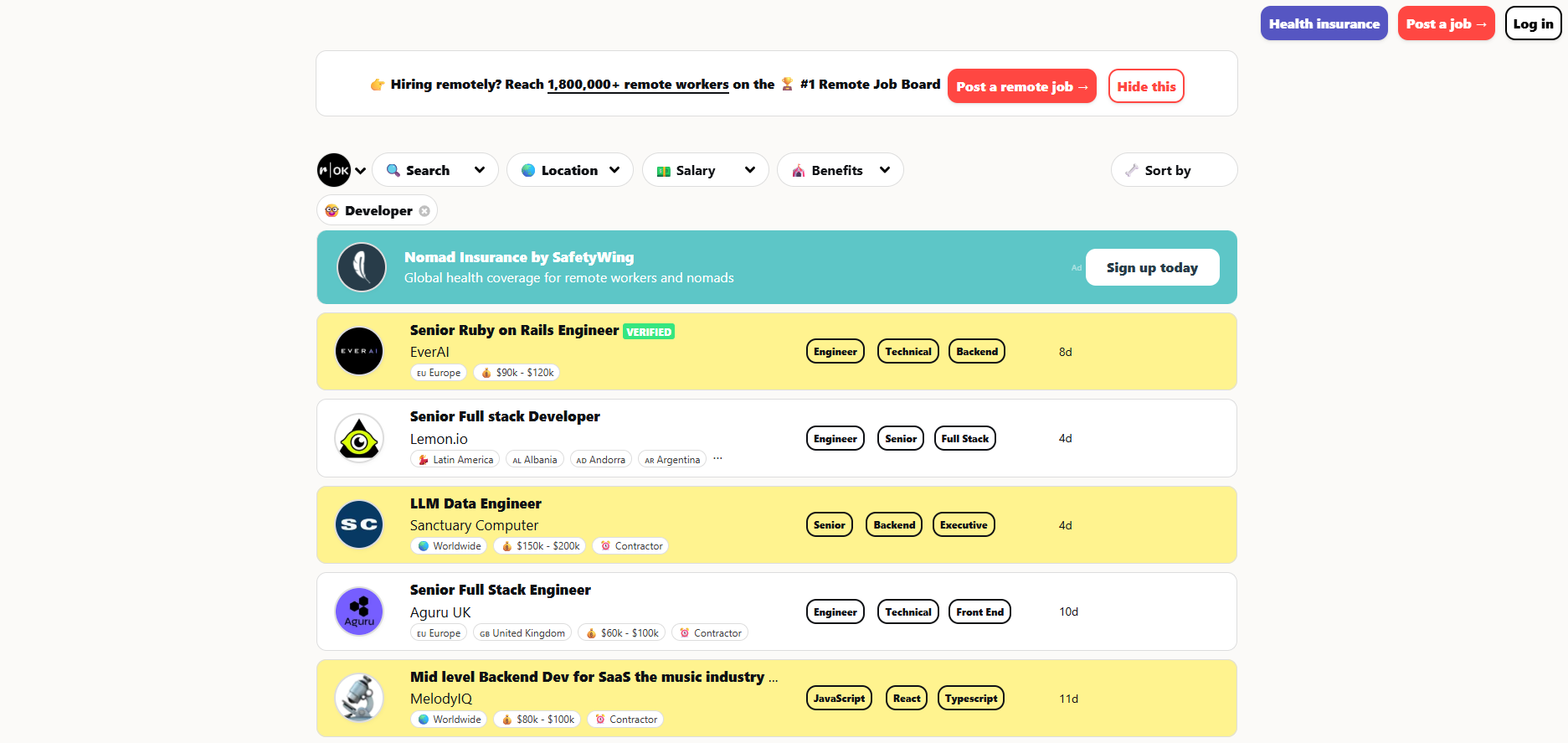This screenshot has height=743, width=1568.
Task: Remove the Developer filter with the x icon
Action: pos(424,211)
